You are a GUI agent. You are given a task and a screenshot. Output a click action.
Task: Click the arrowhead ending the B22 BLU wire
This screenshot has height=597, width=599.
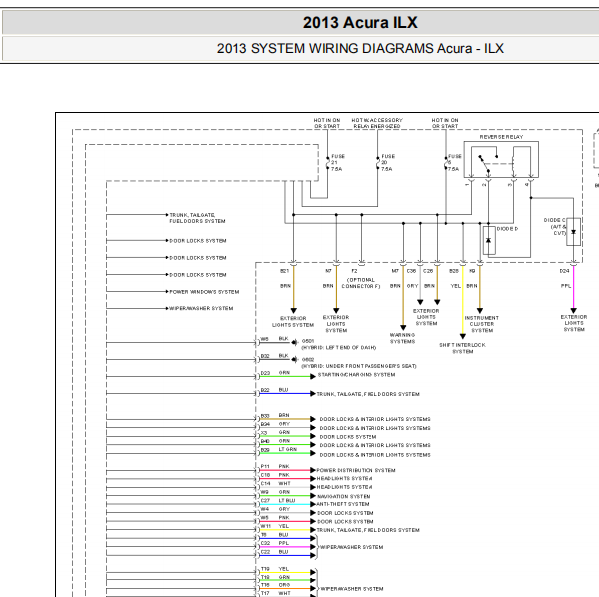[313, 393]
